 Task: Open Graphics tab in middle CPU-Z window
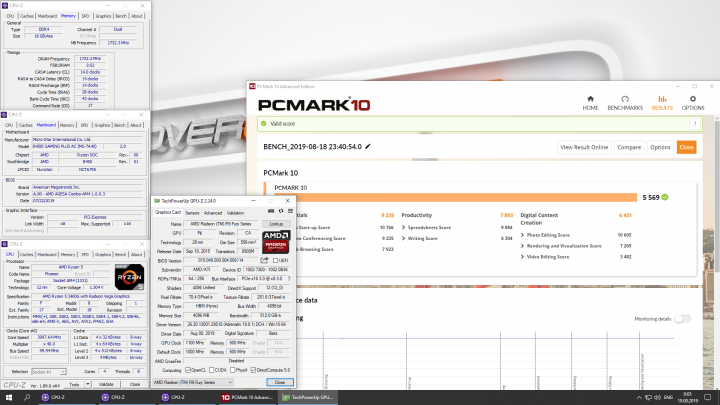[x=102, y=125]
